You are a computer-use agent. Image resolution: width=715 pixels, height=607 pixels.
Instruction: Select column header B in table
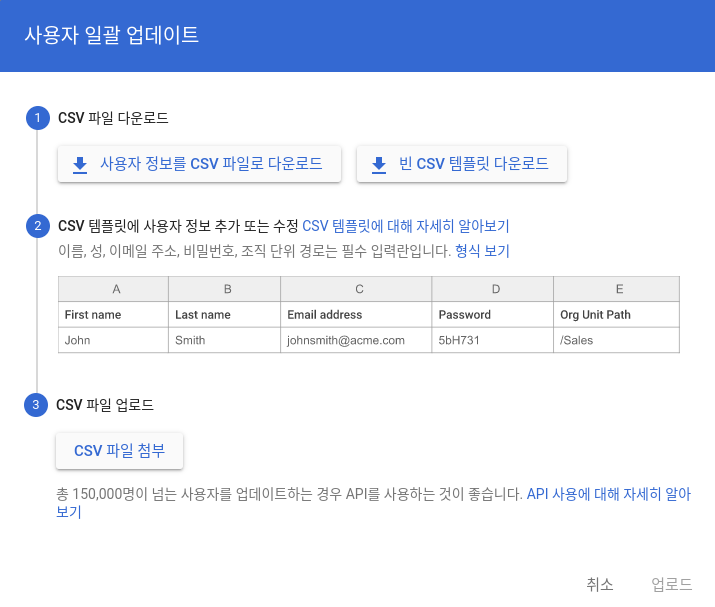[225, 289]
